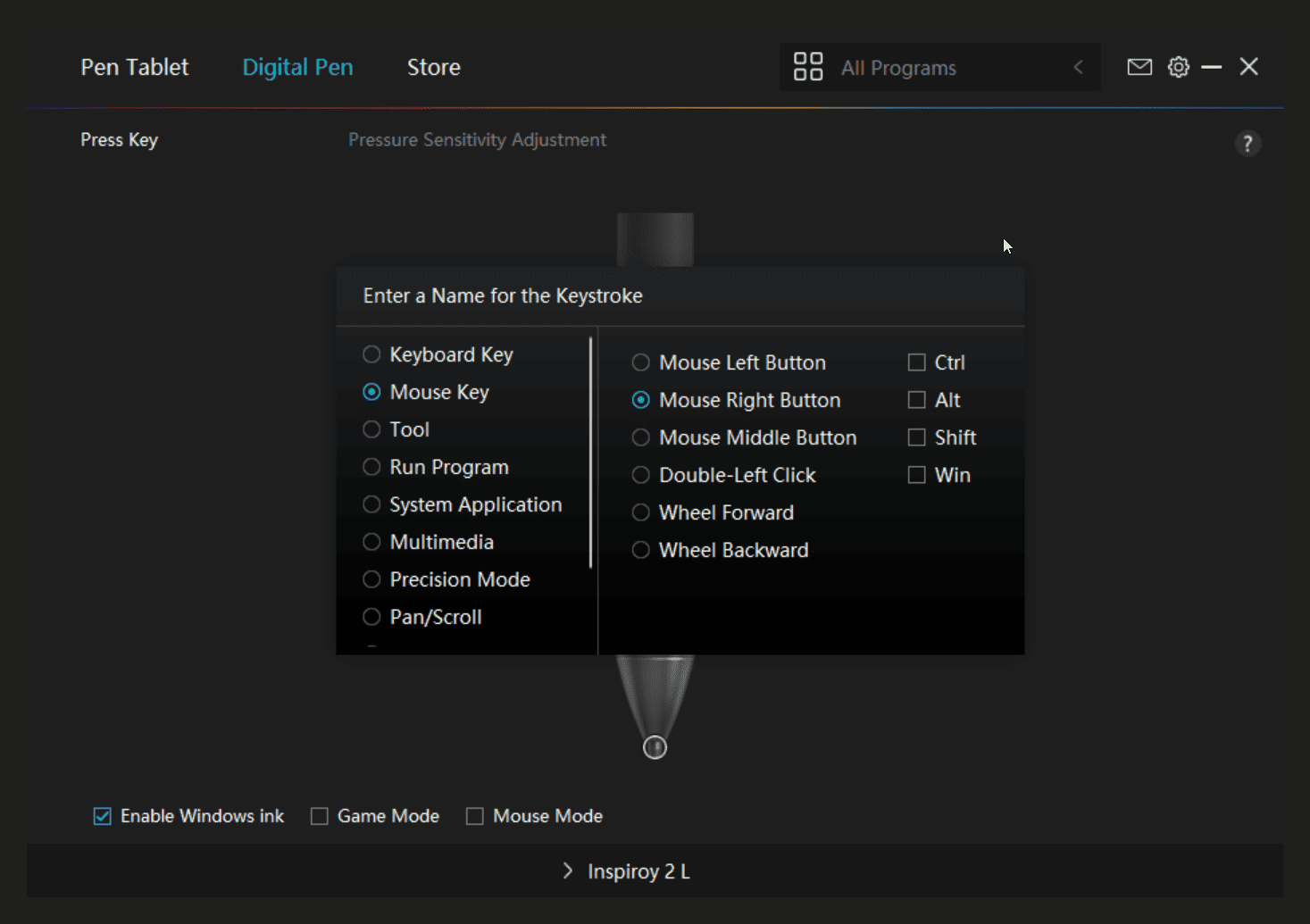This screenshot has height=924, width=1310.
Task: Close the Huion driver window
Action: 1248,67
